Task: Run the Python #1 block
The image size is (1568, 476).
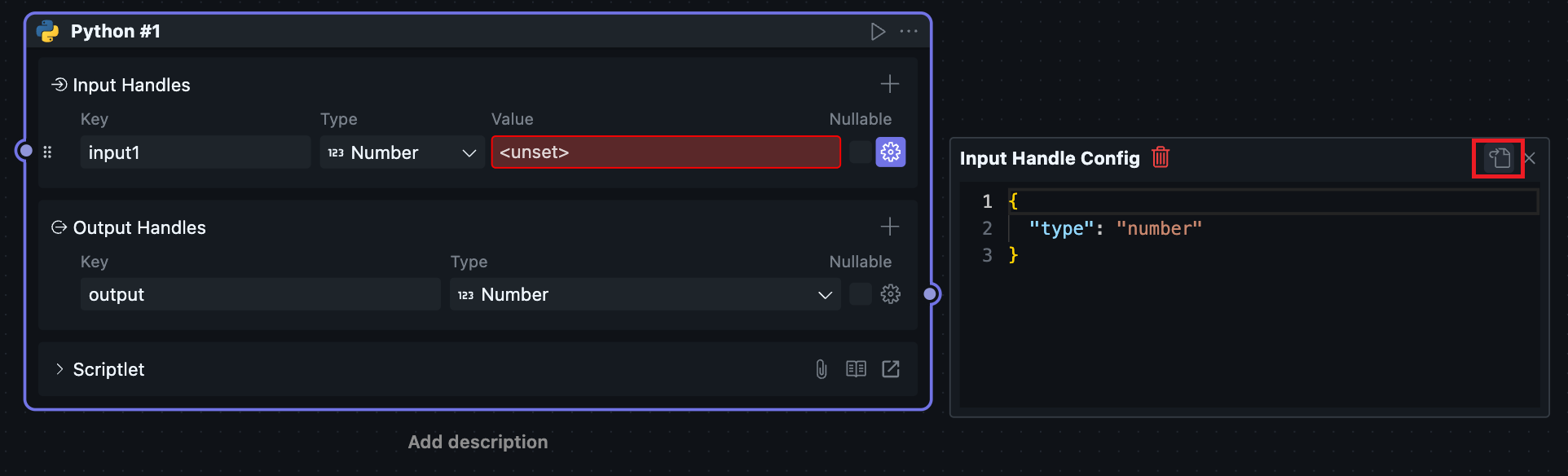Action: (x=878, y=32)
